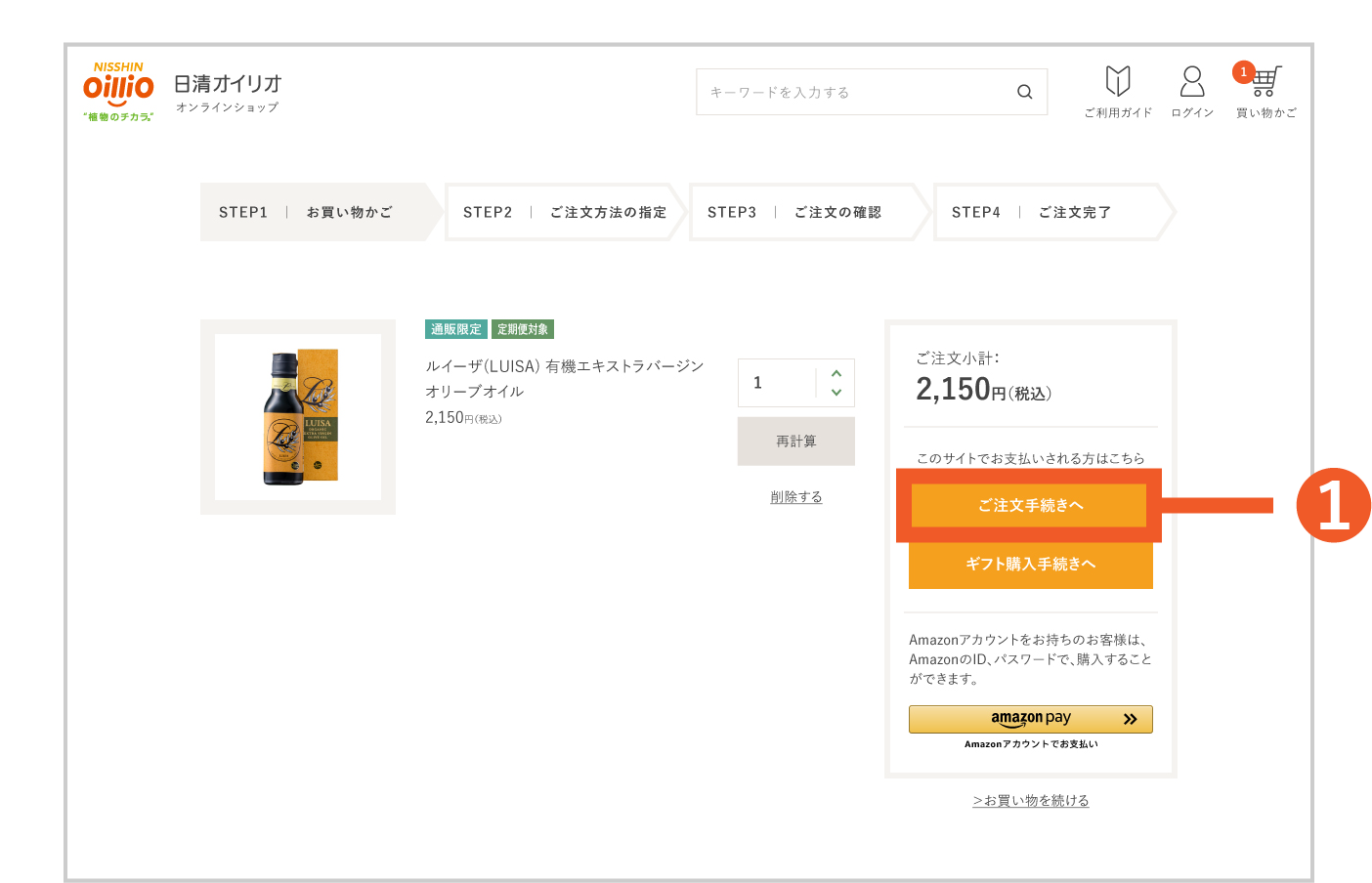1372x883 pixels.
Task: Click the Nisshin OilliO logo
Action: tap(118, 92)
